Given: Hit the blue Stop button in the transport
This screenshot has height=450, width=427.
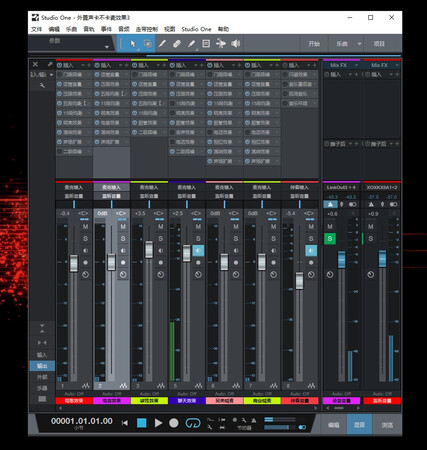Looking at the screenshot, I should pyautogui.click(x=142, y=423).
